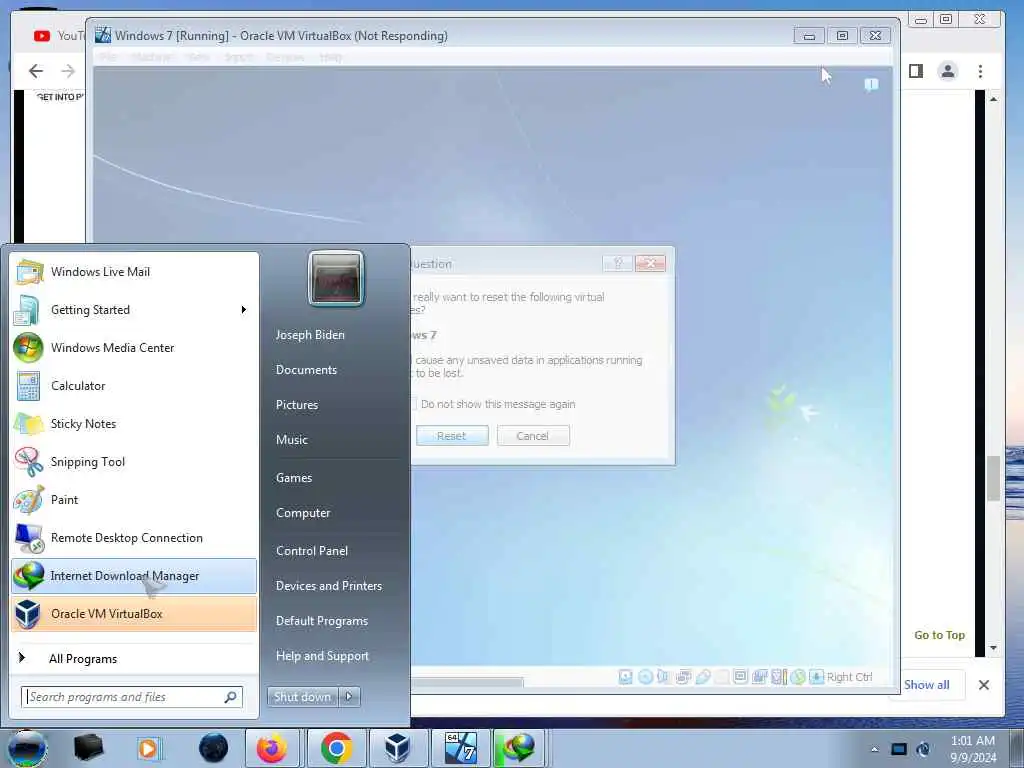The width and height of the screenshot is (1024, 768).
Task: Open Calculator from the Start menu
Action: [x=135, y=385]
